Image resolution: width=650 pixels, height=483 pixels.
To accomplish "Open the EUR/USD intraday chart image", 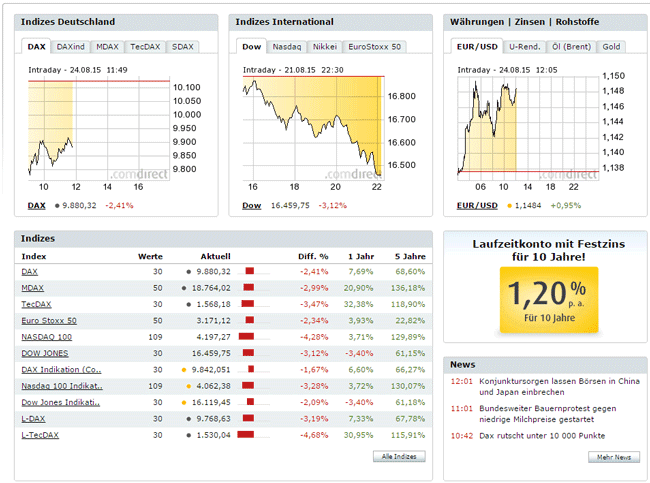I will click(541, 129).
